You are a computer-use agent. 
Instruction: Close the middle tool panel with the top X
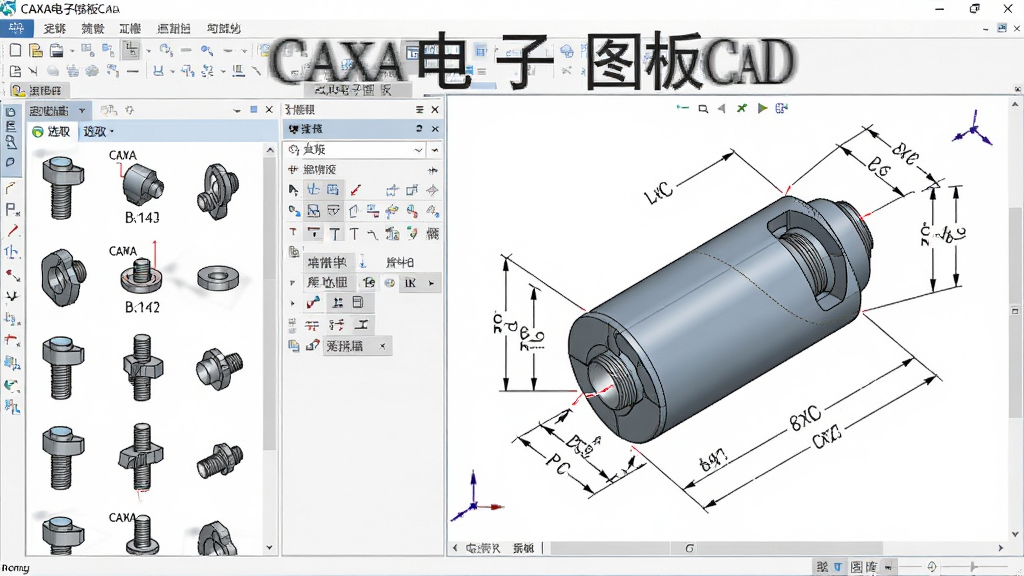(x=435, y=110)
